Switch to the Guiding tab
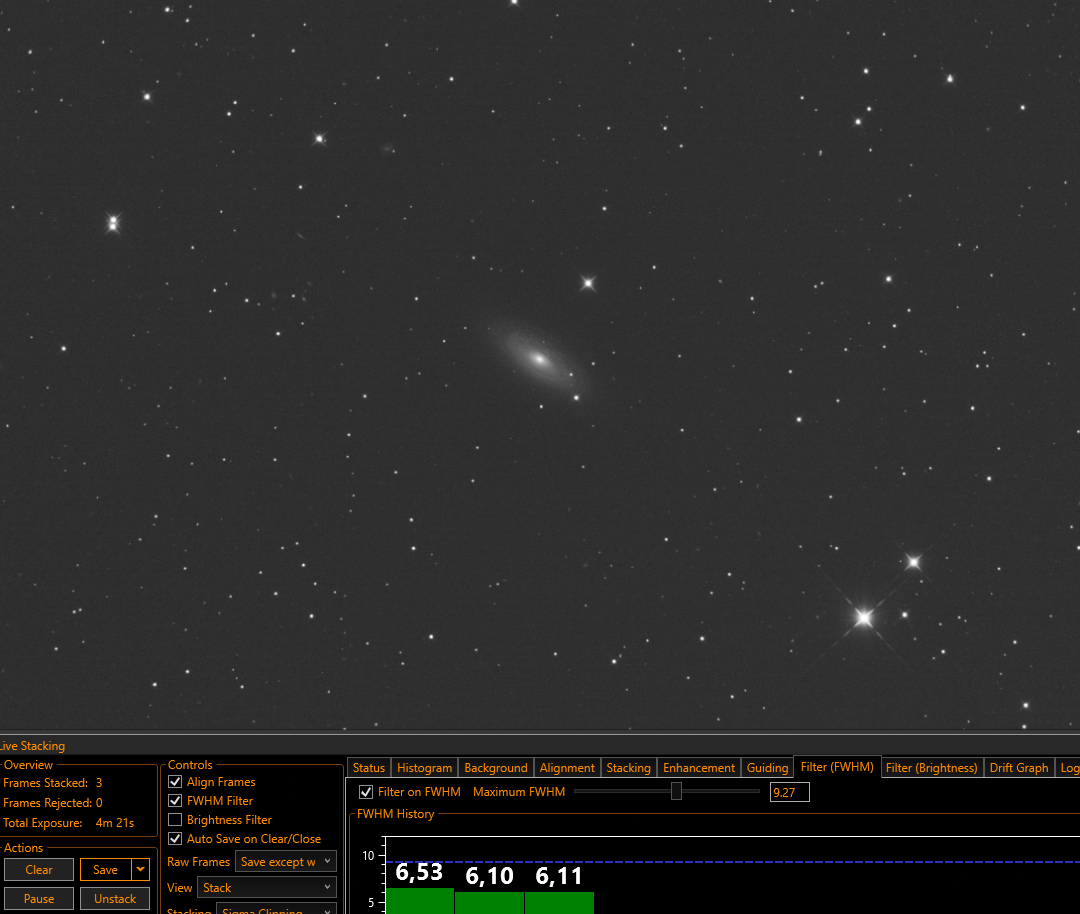1080x914 pixels. point(767,767)
